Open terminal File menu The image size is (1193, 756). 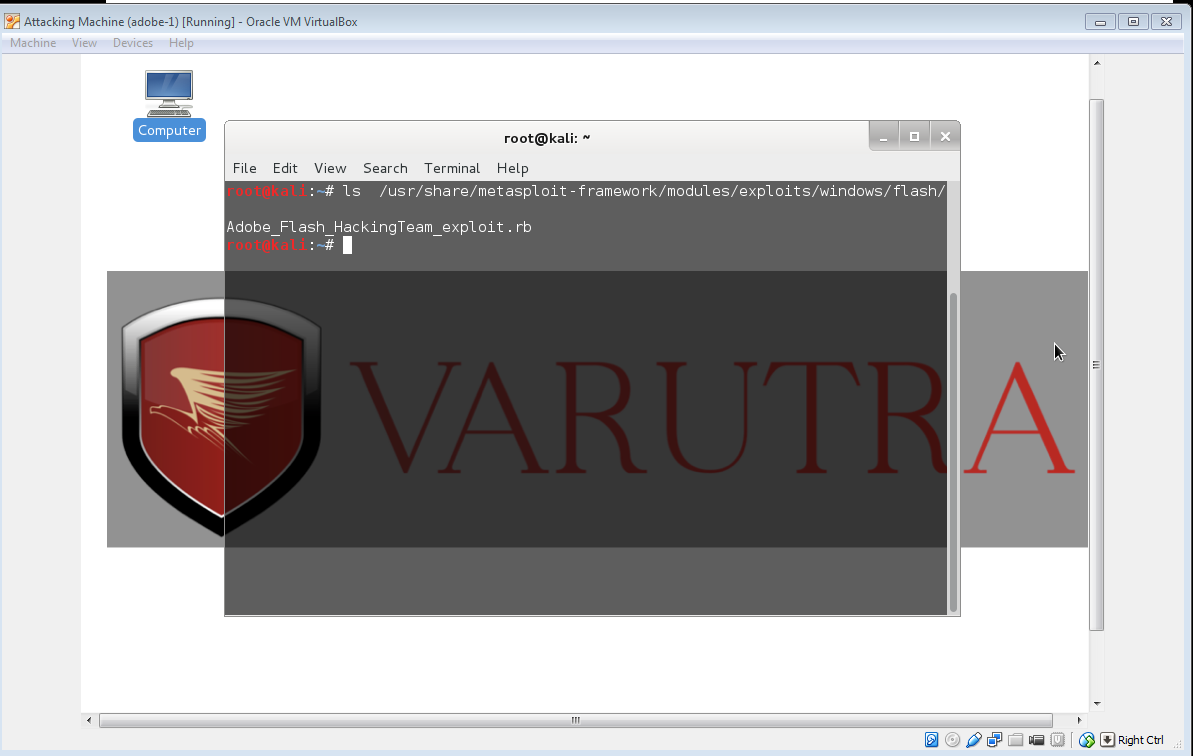[x=244, y=168]
